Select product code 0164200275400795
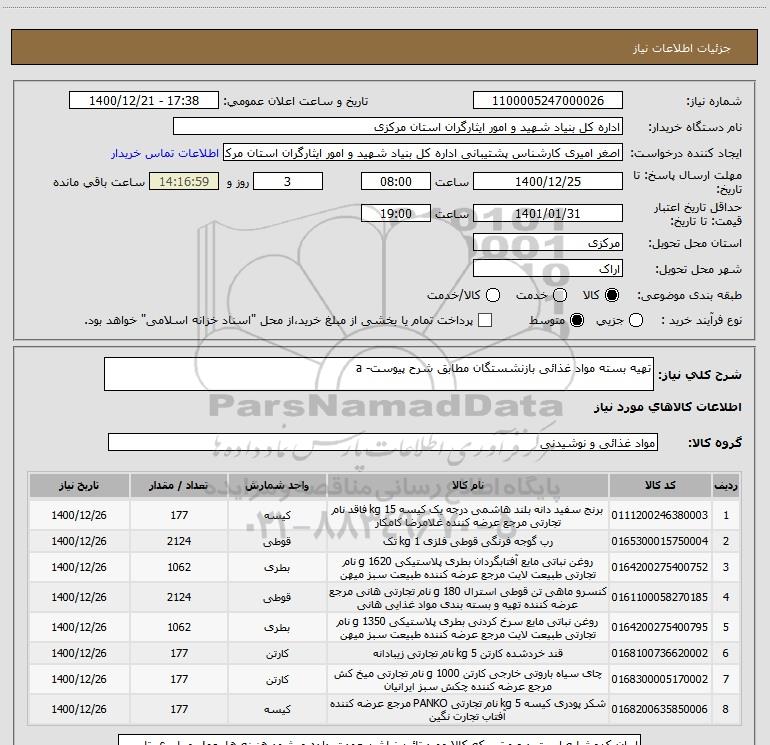Screen dimensions: 770x745 pos(660,627)
